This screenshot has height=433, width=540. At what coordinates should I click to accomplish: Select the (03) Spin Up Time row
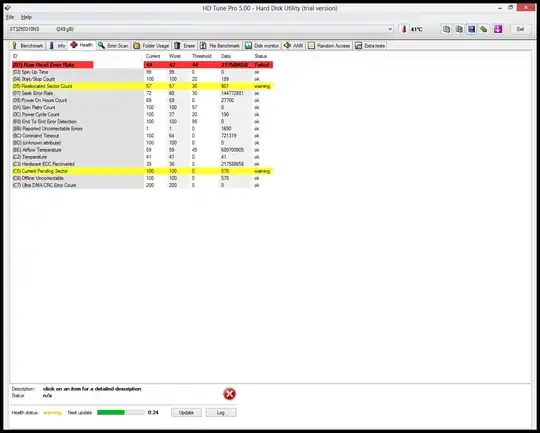(x=143, y=72)
